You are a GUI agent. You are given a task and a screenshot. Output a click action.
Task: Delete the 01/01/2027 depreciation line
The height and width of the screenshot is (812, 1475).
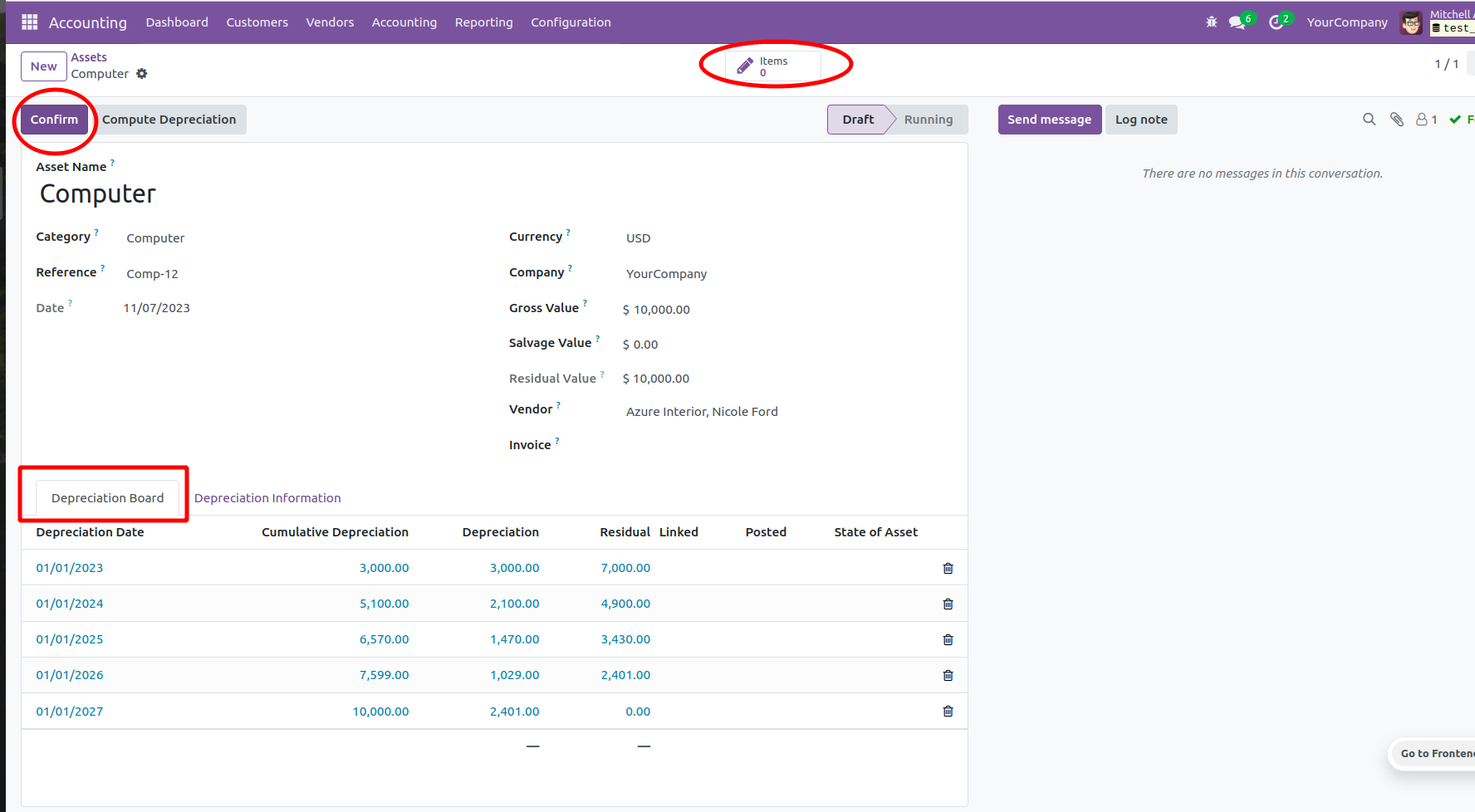(948, 712)
